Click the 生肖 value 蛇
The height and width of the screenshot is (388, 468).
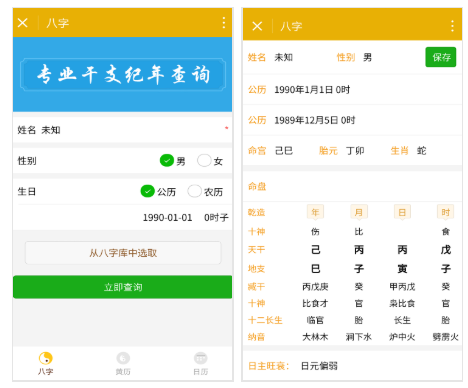click(422, 151)
